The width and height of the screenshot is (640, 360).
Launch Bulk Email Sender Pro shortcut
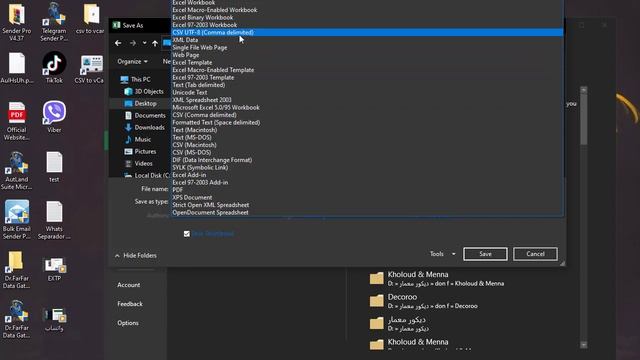point(16,220)
